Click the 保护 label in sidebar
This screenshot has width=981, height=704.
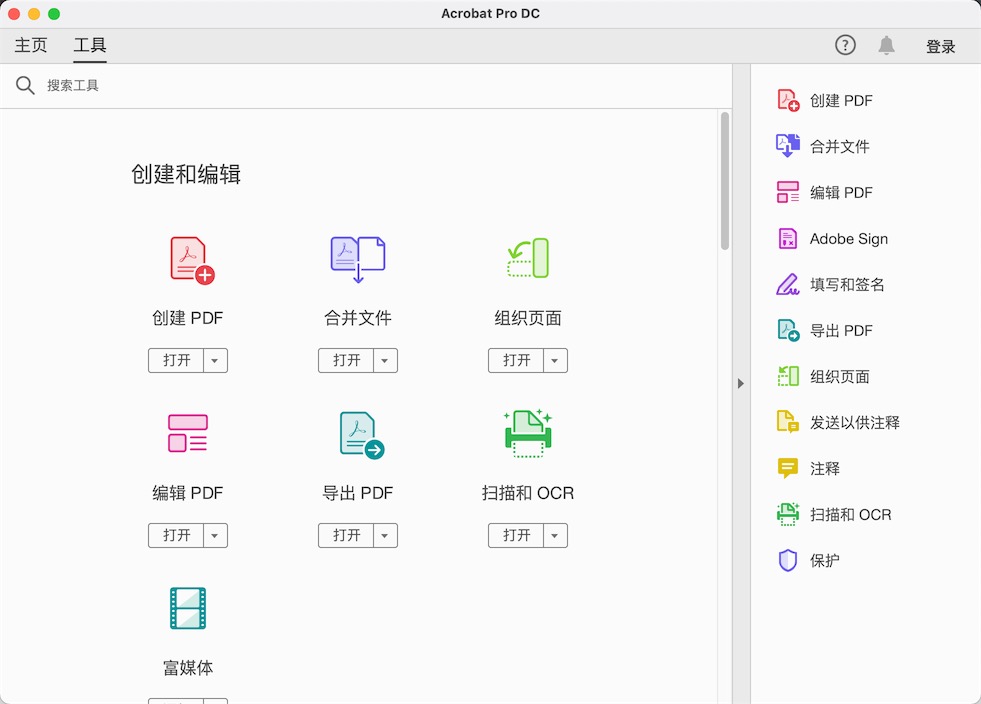point(825,560)
